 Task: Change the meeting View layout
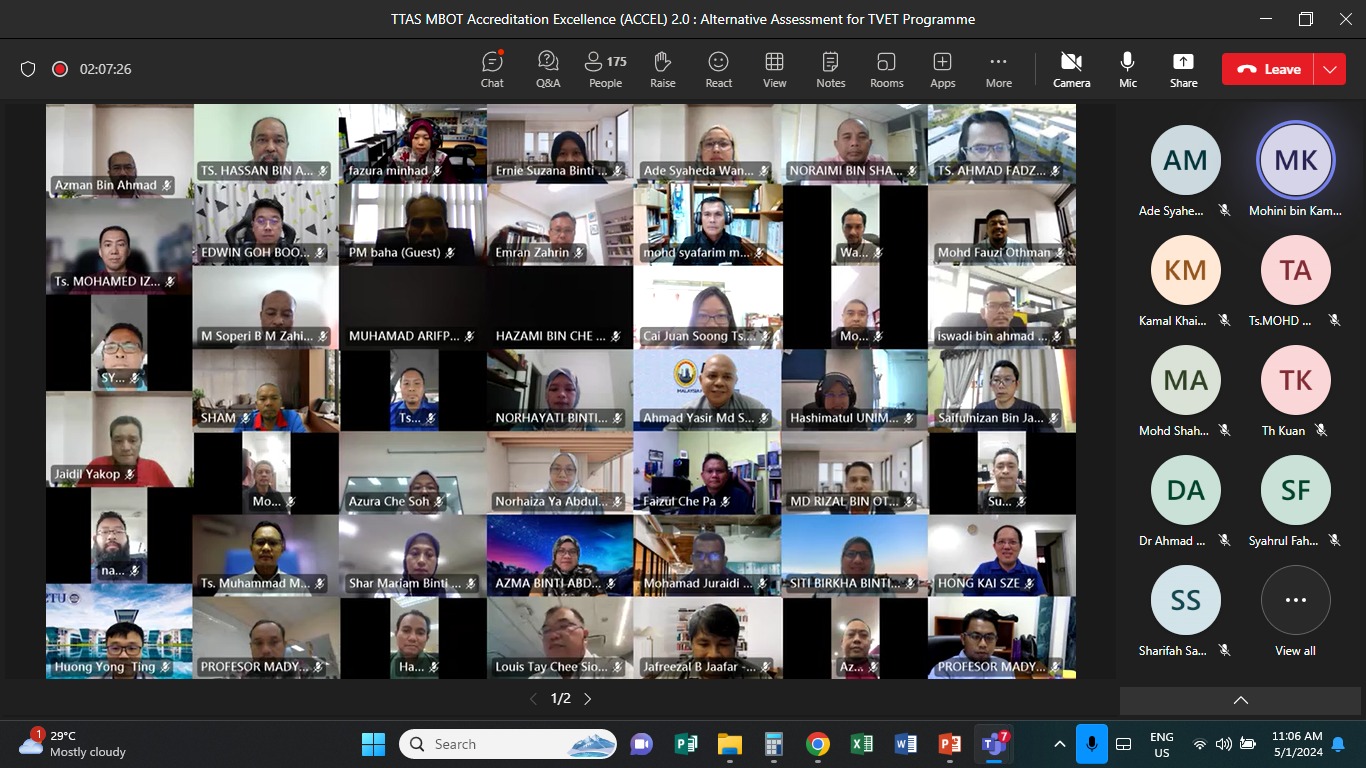(x=774, y=69)
